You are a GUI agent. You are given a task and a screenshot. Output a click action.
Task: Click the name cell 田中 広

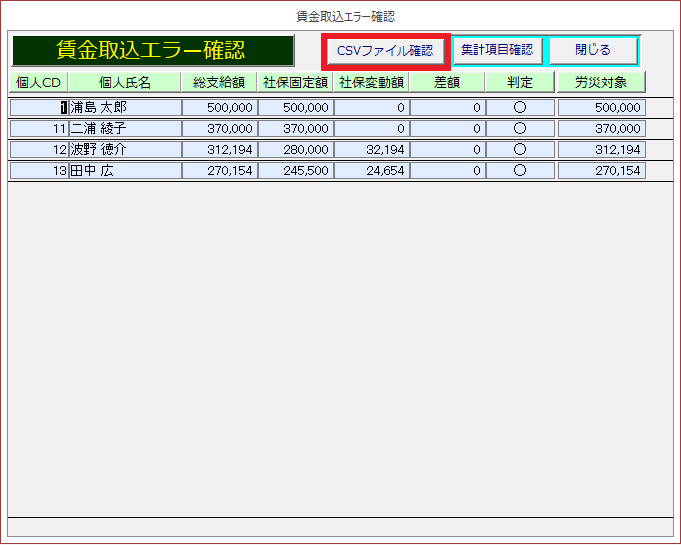click(124, 171)
